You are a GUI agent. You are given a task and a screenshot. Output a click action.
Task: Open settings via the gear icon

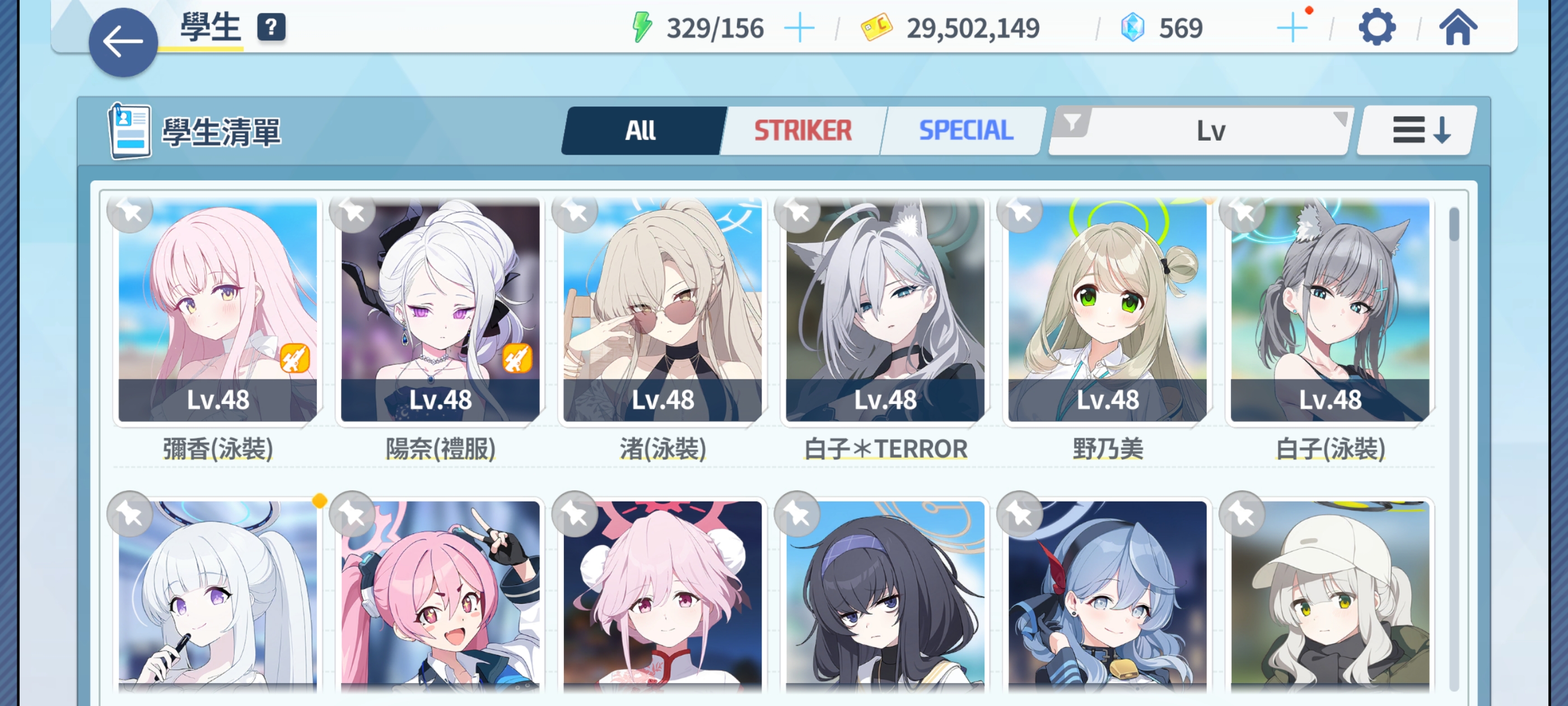[1376, 27]
